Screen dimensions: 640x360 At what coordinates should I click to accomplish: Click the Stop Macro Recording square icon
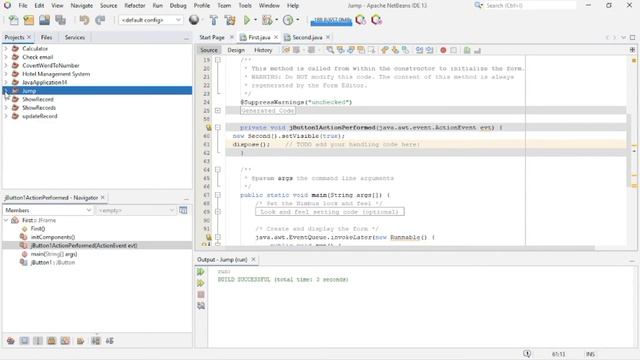pyautogui.click(x=453, y=50)
